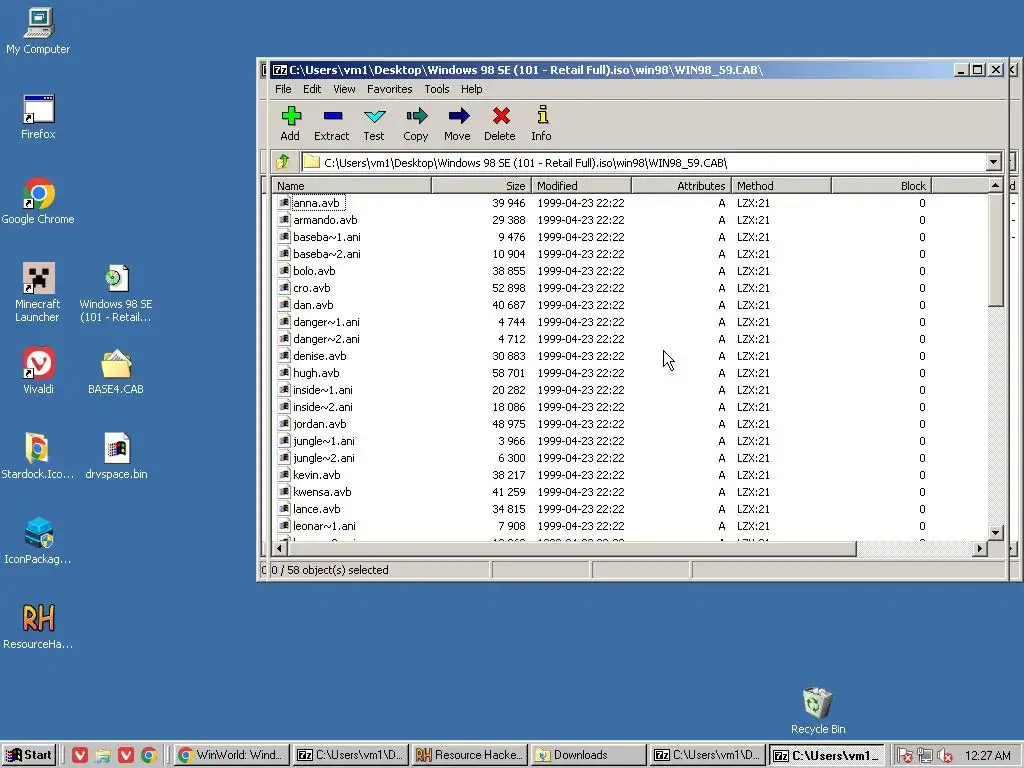This screenshot has width=1024, height=768.
Task: Click the address path field
Action: [644, 162]
